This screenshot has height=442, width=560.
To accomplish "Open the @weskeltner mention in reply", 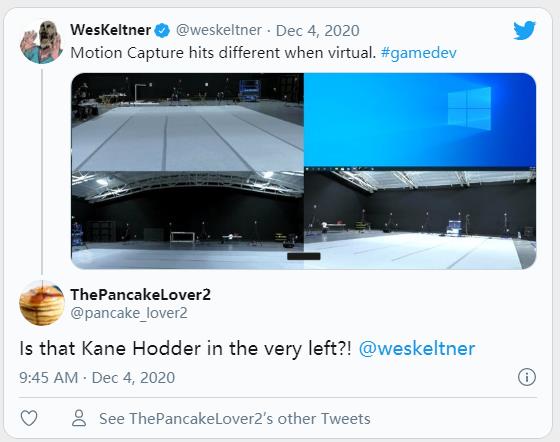I will (x=416, y=348).
